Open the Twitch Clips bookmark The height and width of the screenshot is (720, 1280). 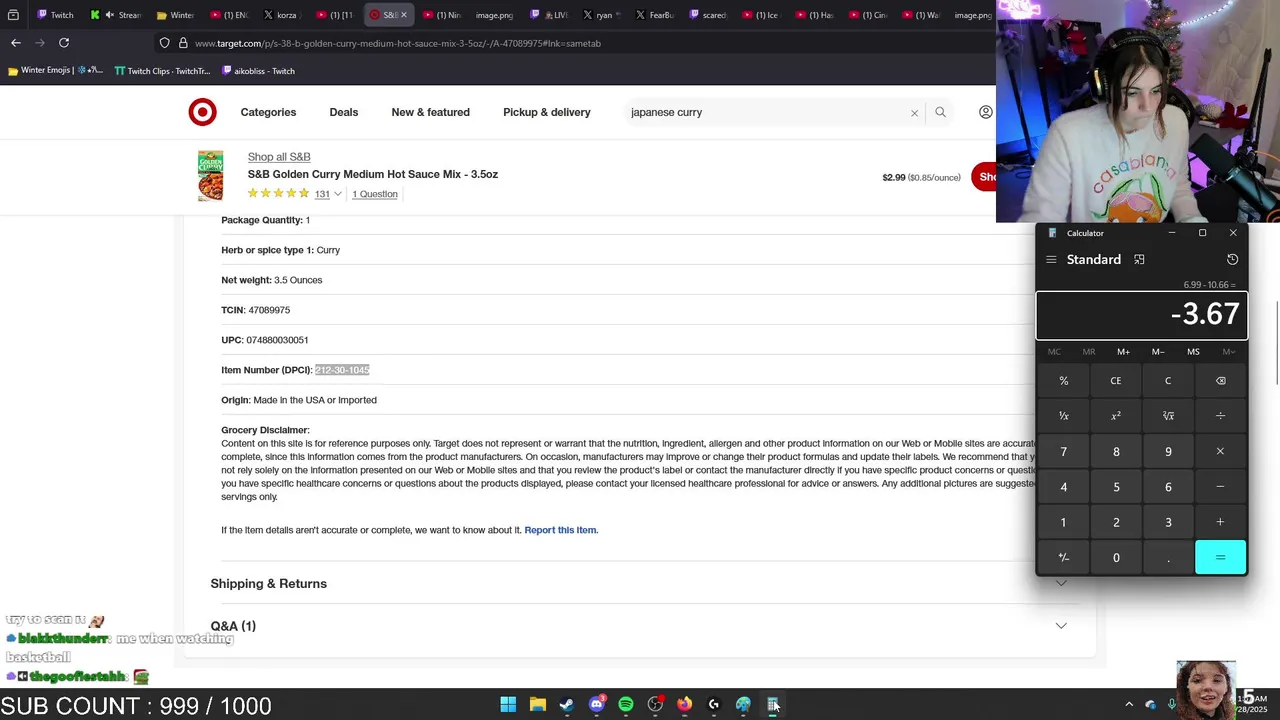tap(162, 71)
